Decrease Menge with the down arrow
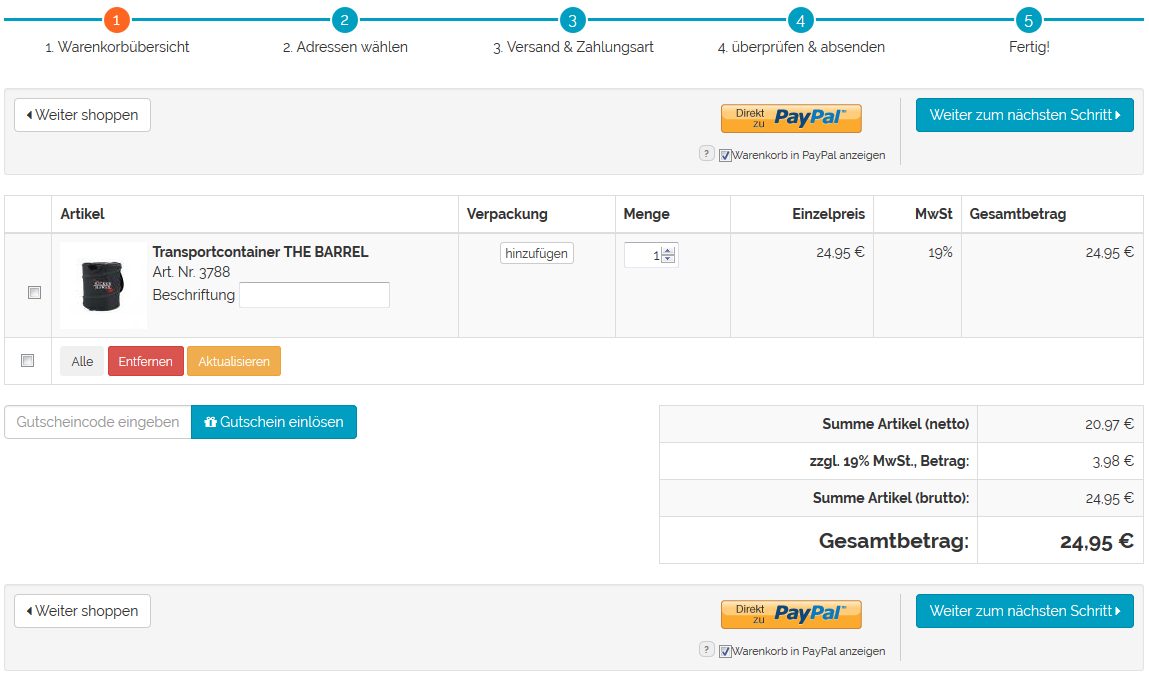The width and height of the screenshot is (1149, 677). [x=669, y=260]
